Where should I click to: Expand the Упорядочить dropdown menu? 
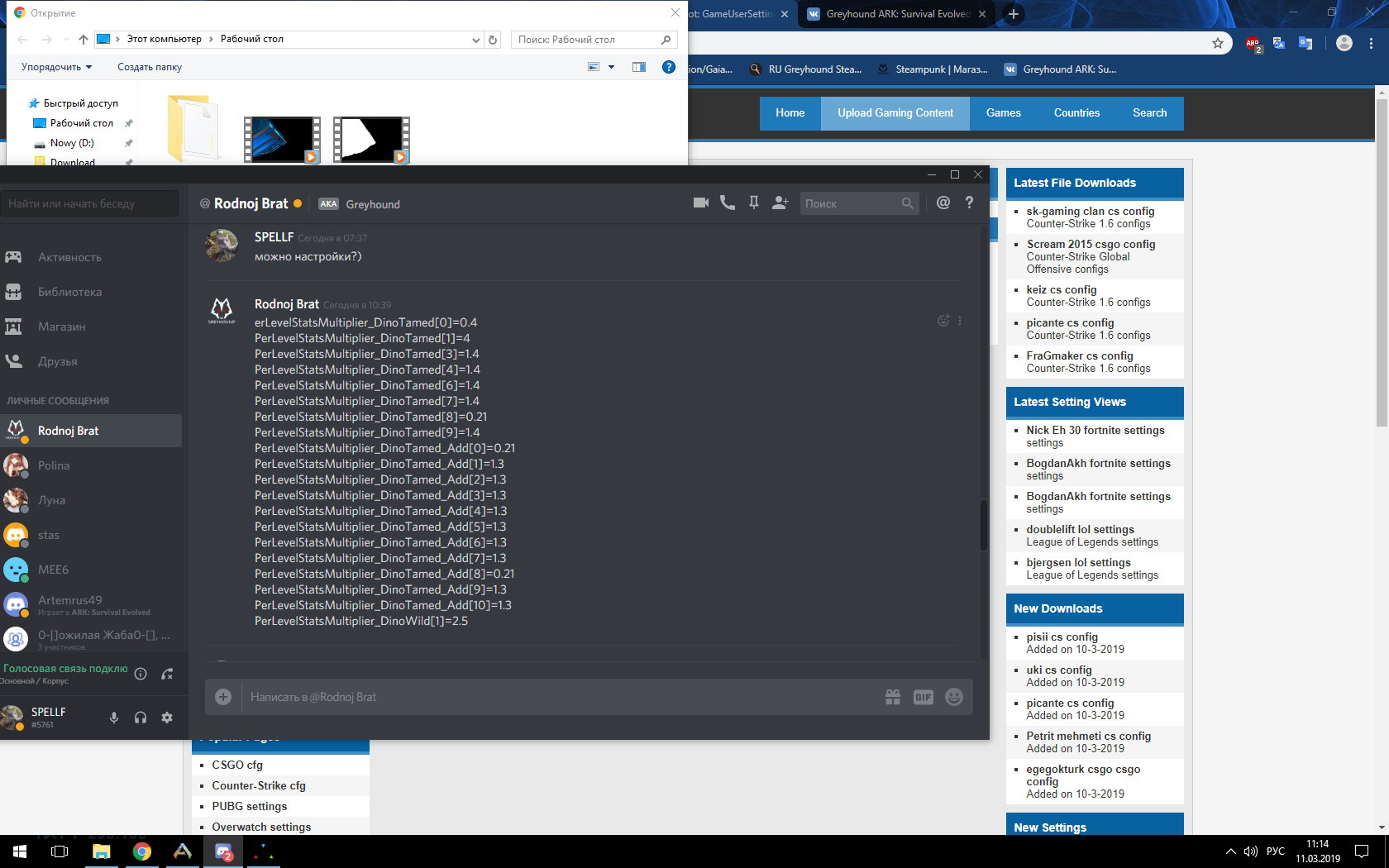click(56, 67)
